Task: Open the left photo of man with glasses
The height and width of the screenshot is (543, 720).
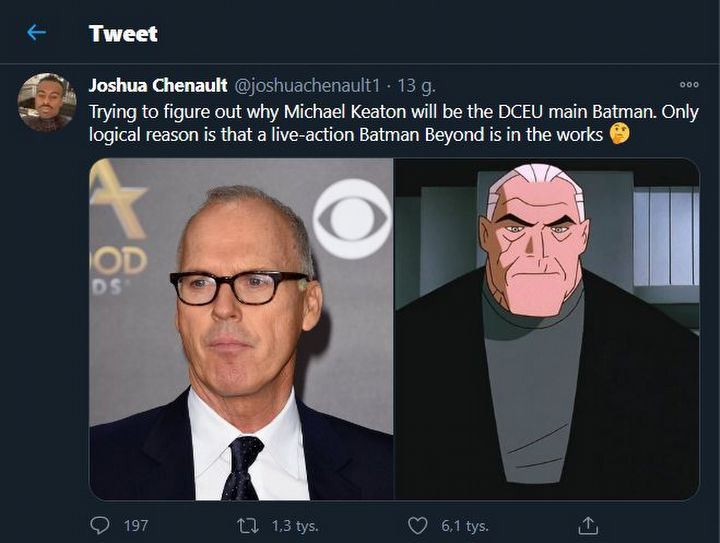Action: [241, 328]
